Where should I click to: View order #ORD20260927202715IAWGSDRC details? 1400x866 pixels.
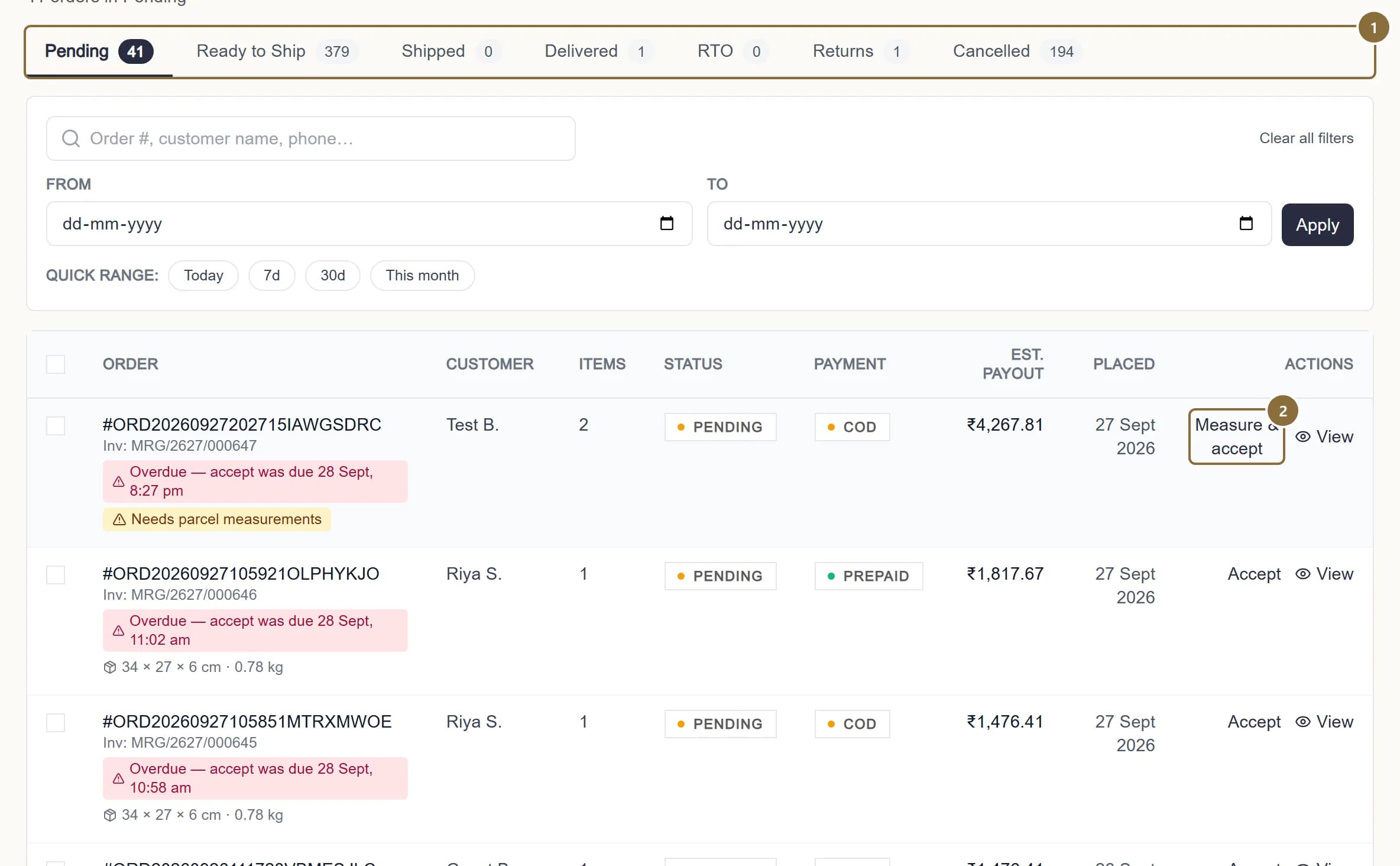coord(1324,437)
